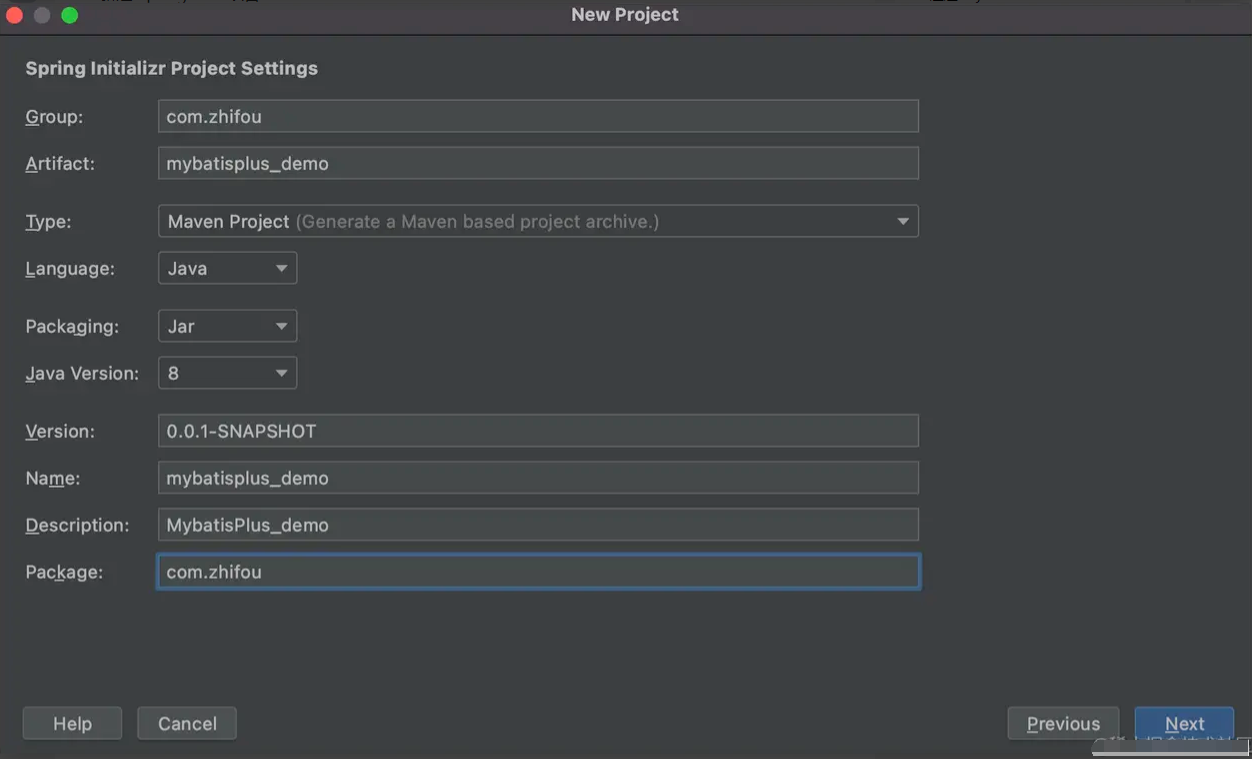Close the New Project window
1252x759 pixels.
tap(14, 15)
